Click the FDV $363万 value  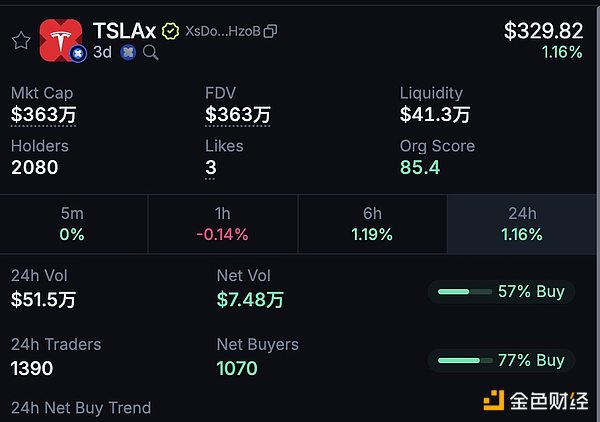coord(238,115)
